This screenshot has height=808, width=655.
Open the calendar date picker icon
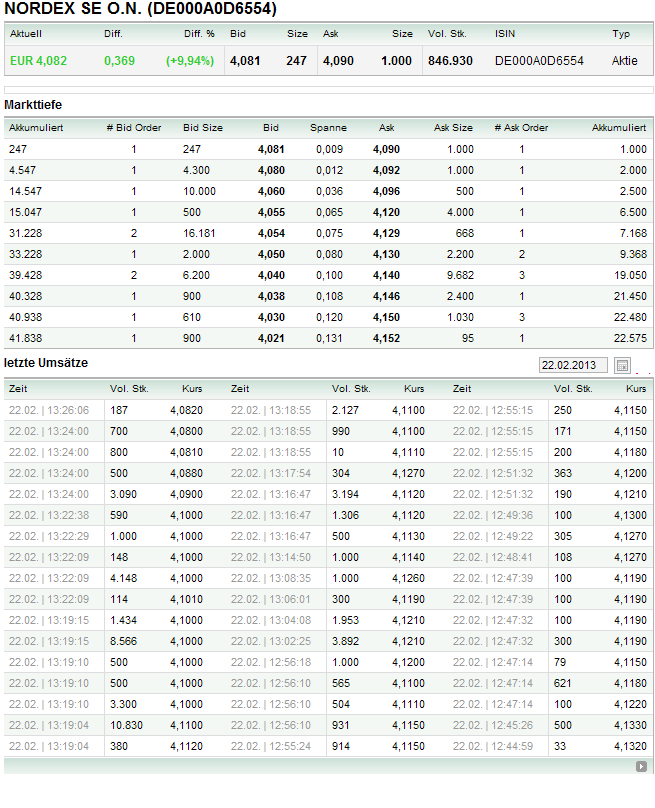click(623, 365)
